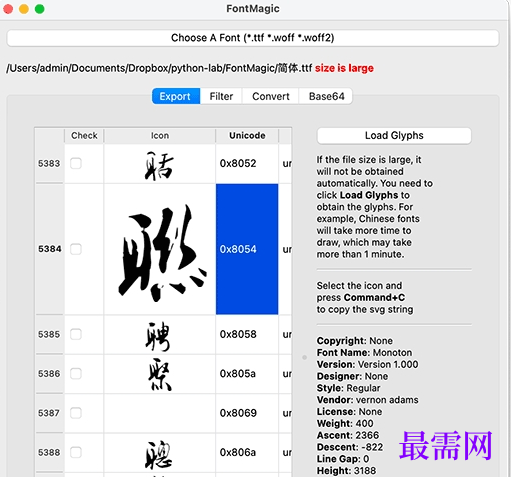
Task: Click the glyph icon in row 5383
Action: (159, 166)
